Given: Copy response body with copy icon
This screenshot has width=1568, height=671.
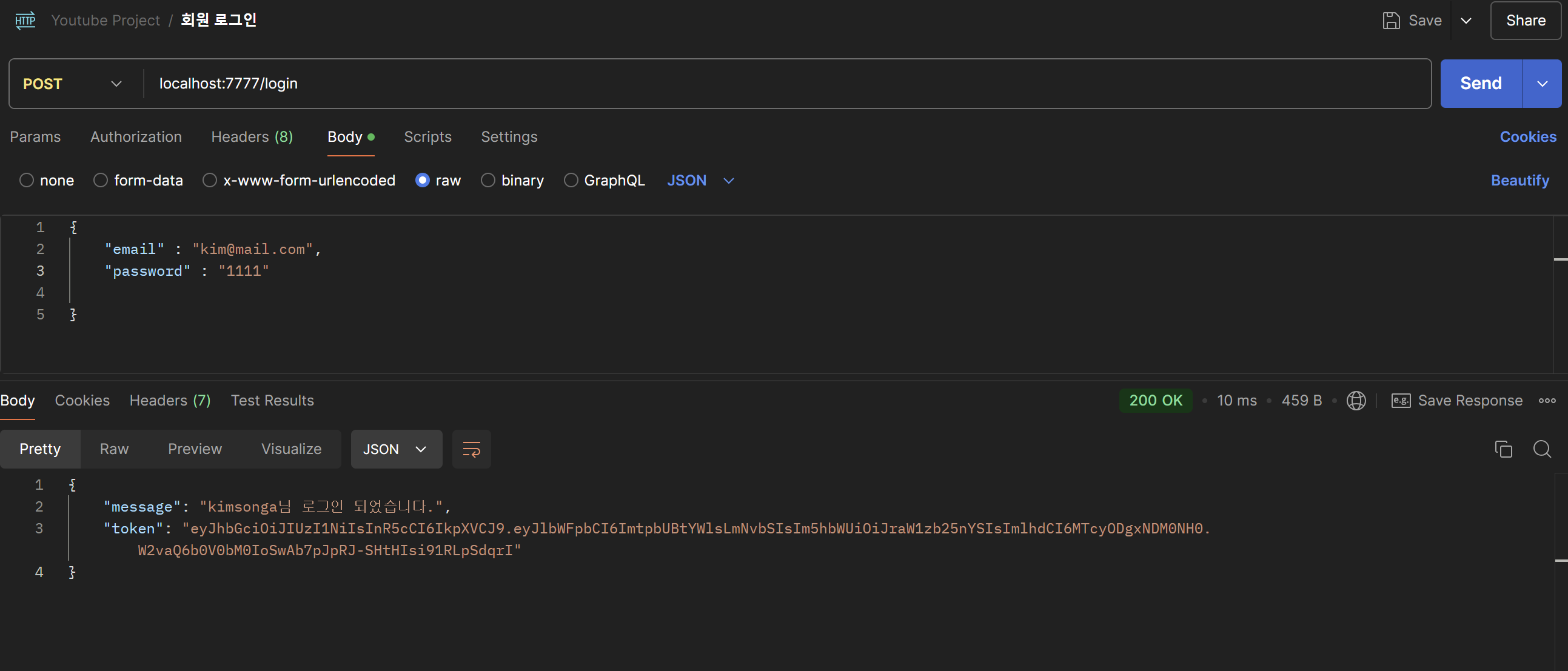Looking at the screenshot, I should [1503, 449].
